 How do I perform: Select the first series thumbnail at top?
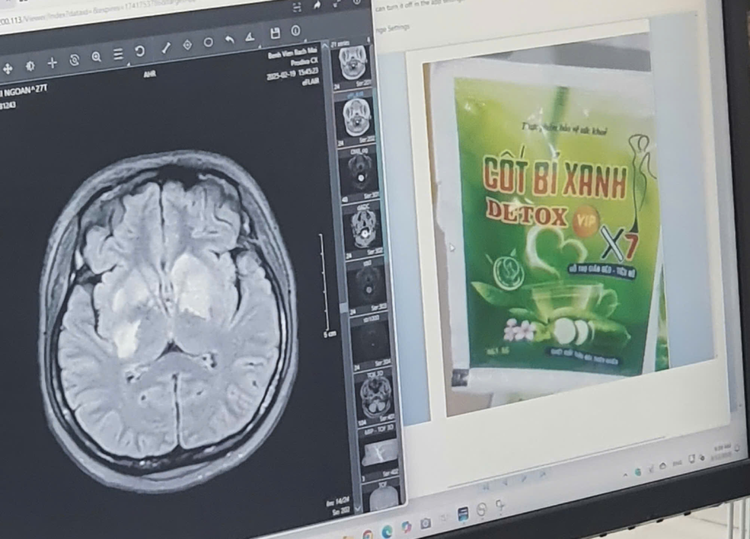tap(351, 63)
